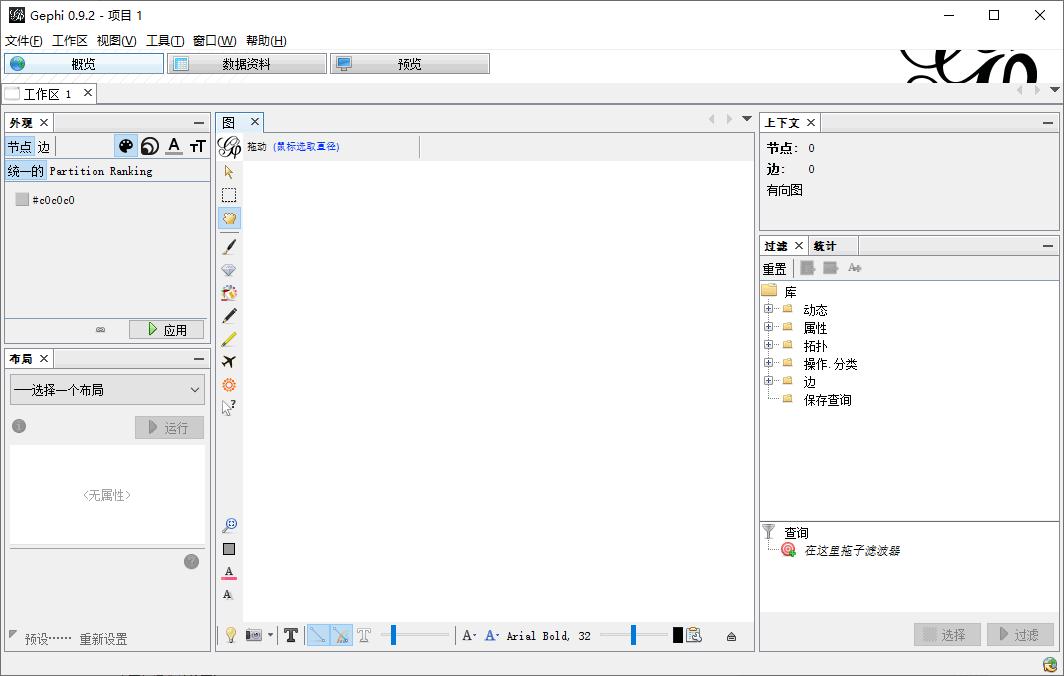This screenshot has height=676, width=1064.
Task: Open the 文件 menu
Action: click(24, 41)
